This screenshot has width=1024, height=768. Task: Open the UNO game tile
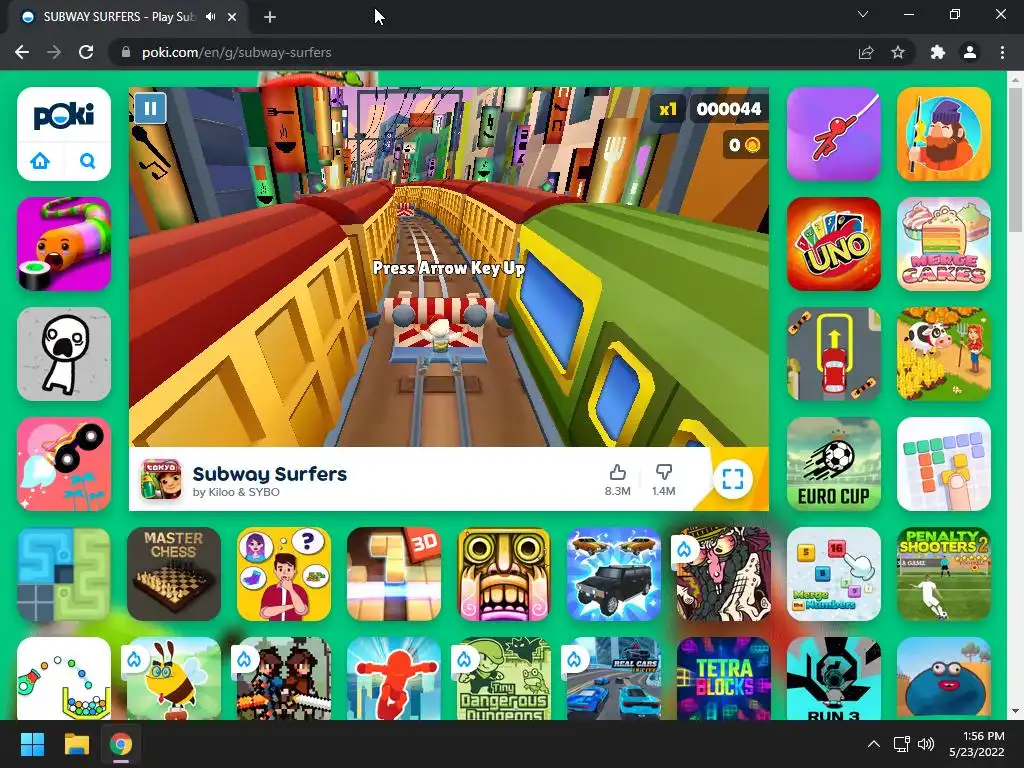[x=833, y=244]
